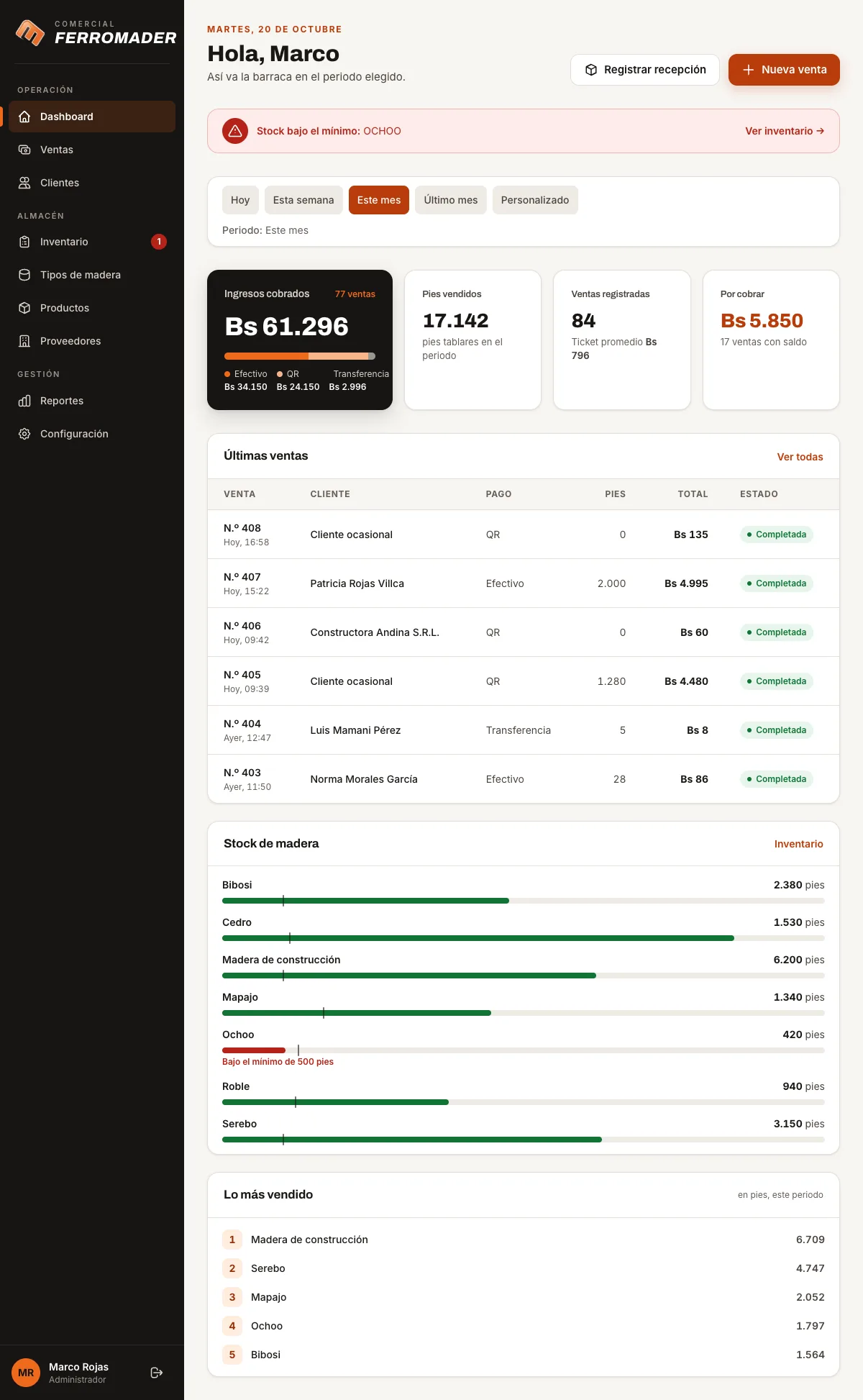
Task: Click the Ventas sidebar icon
Action: (24, 150)
